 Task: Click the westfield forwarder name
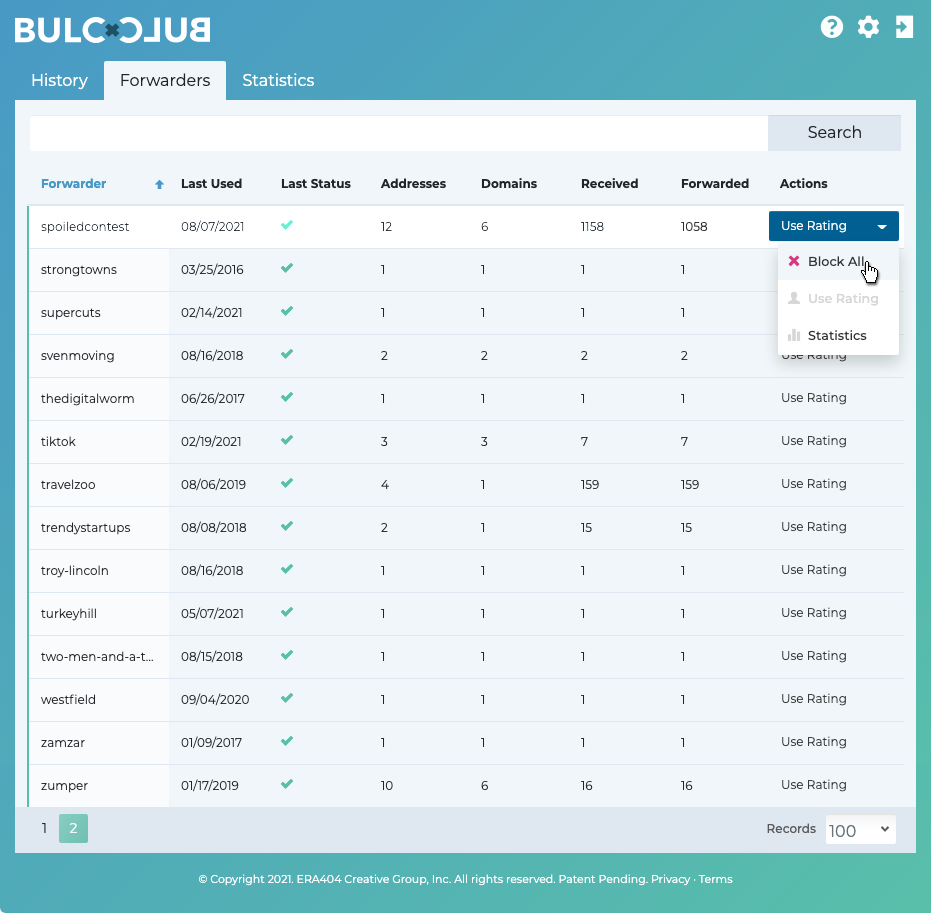[68, 699]
